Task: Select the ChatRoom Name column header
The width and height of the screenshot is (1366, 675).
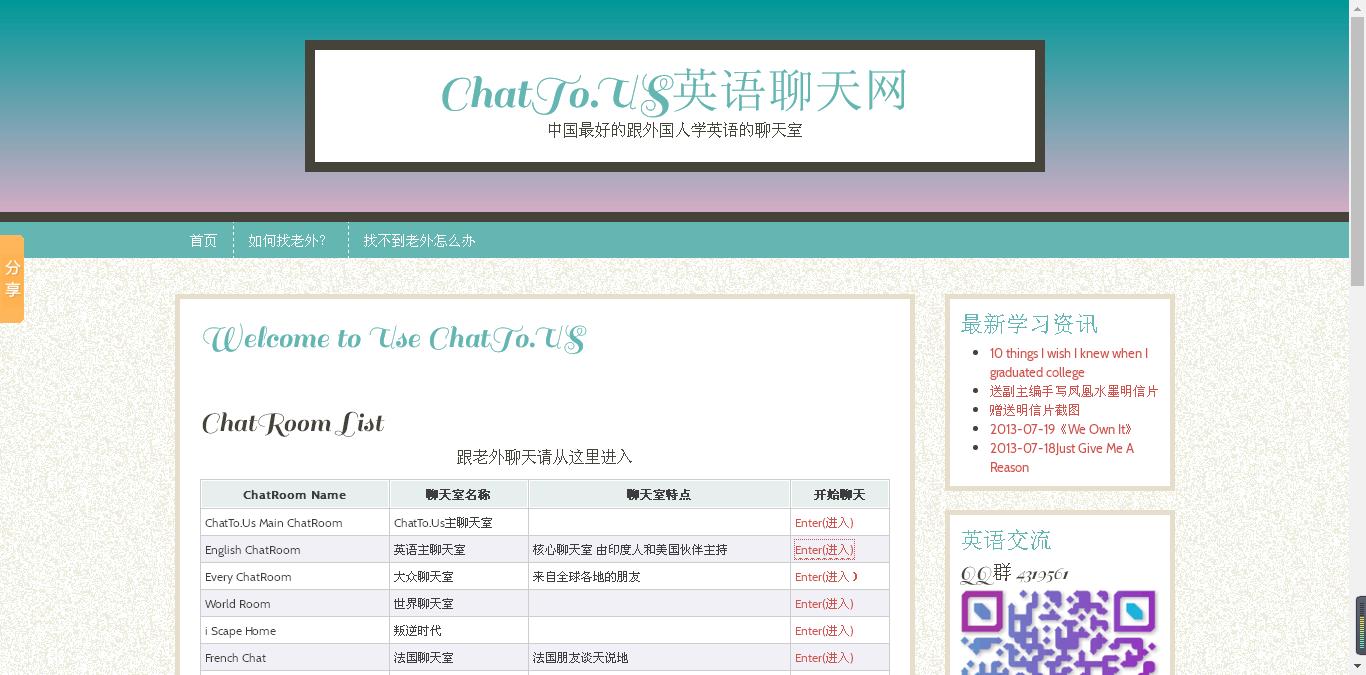Action: (x=295, y=494)
